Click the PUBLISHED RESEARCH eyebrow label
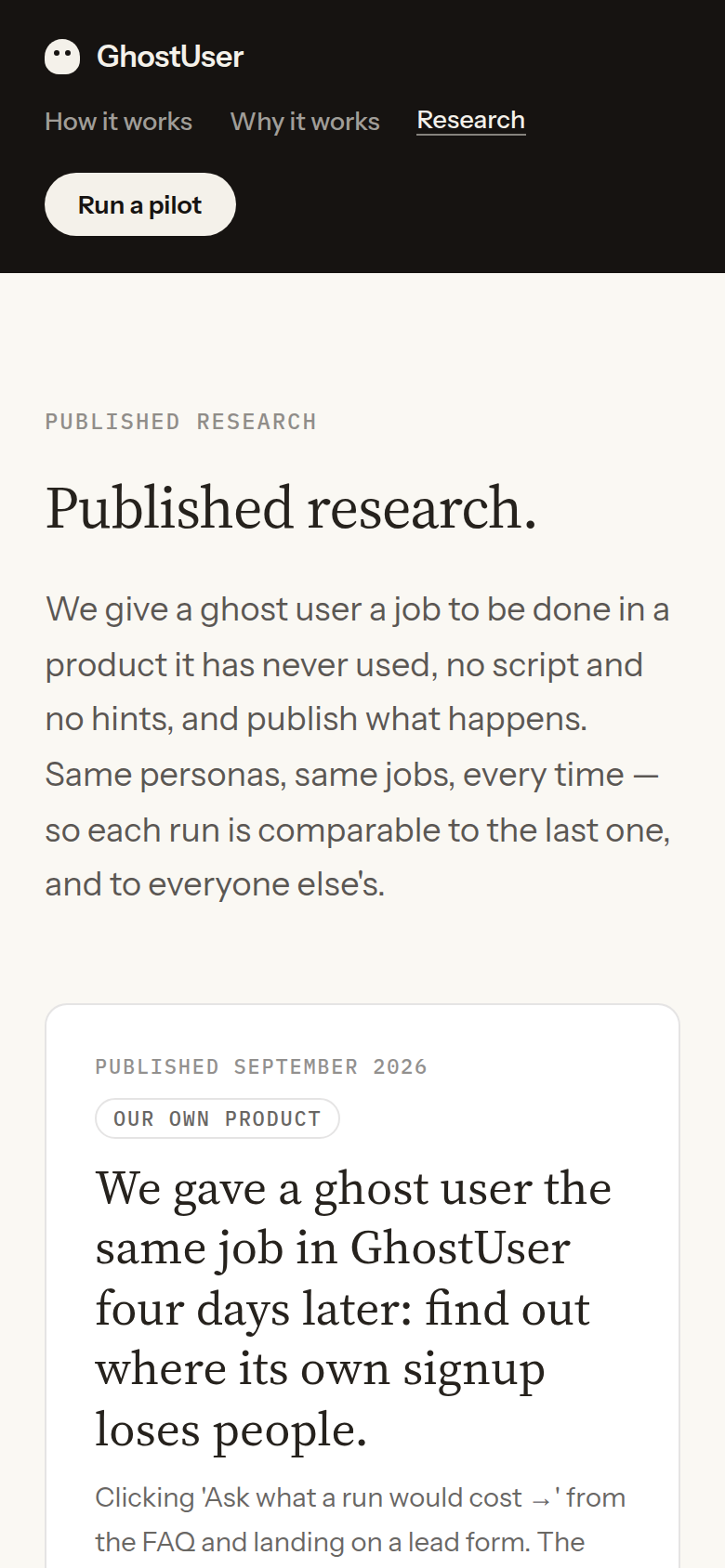The image size is (725, 1568). point(181,422)
